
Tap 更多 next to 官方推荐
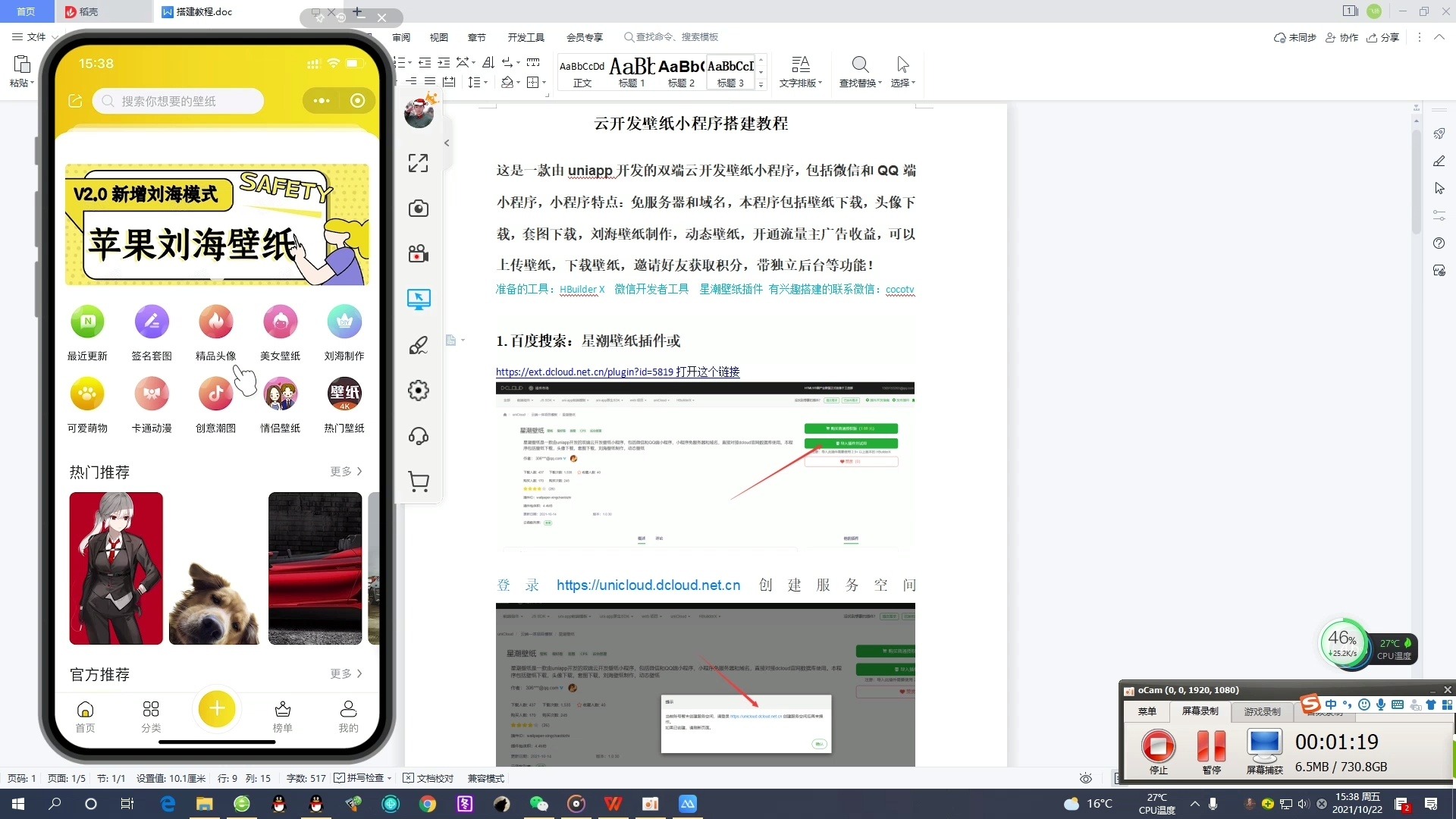tap(347, 673)
